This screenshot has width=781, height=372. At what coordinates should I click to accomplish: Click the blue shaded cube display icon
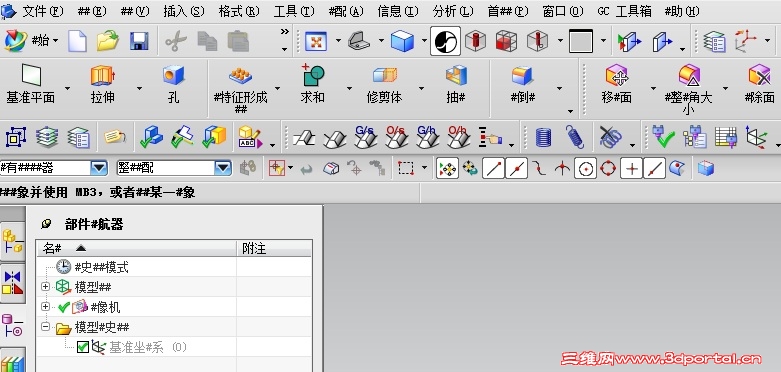pyautogui.click(x=402, y=41)
